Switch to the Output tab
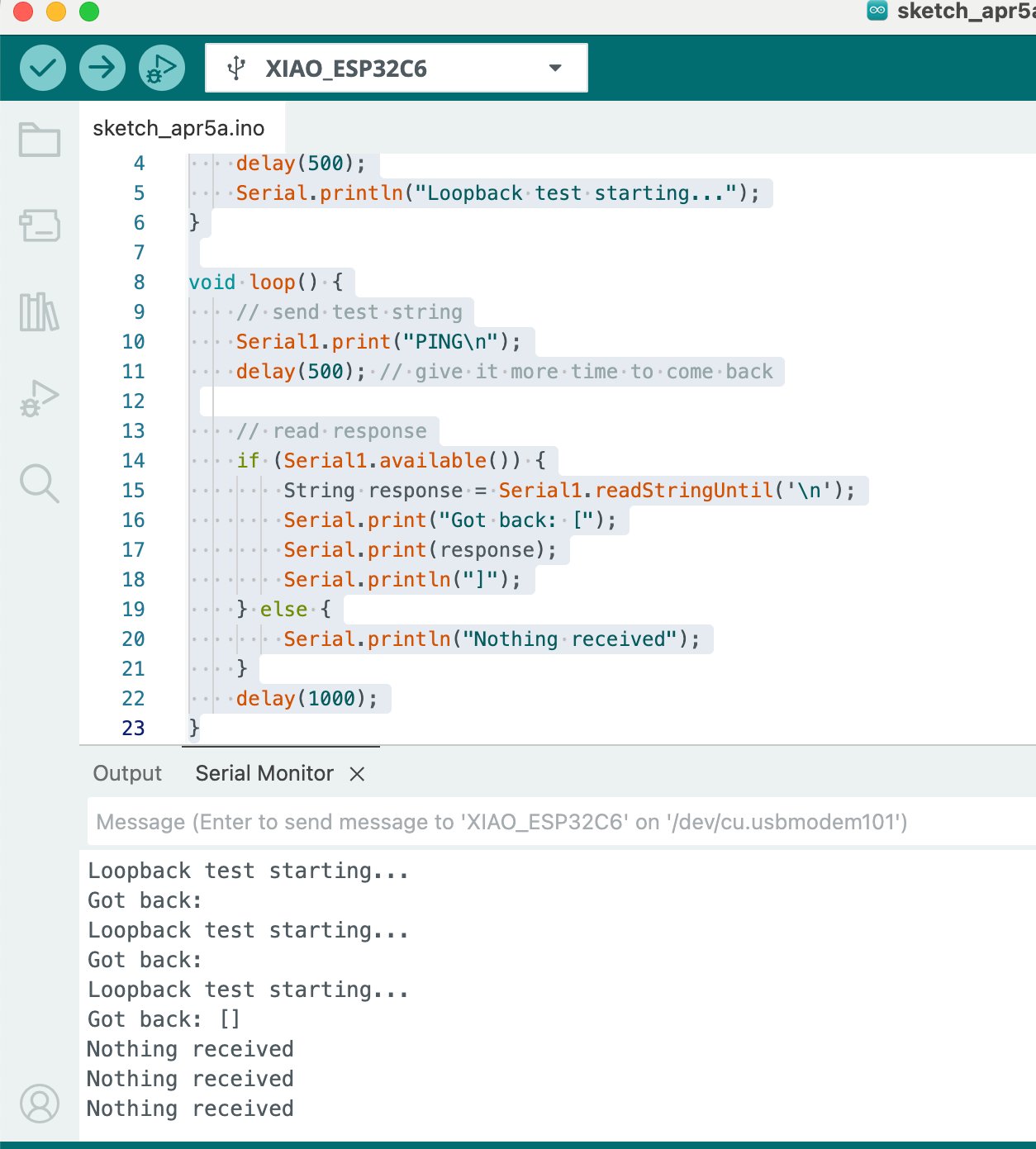 [126, 773]
